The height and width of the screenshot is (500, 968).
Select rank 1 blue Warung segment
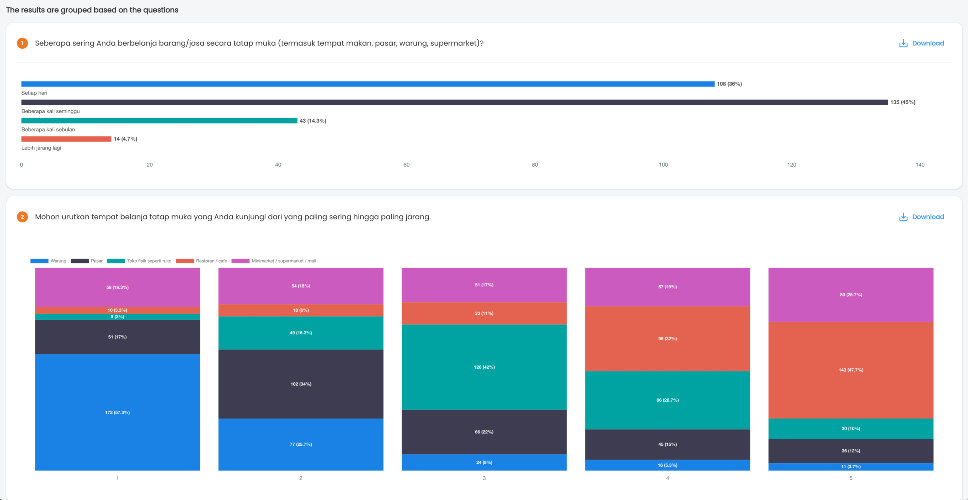(x=117, y=412)
